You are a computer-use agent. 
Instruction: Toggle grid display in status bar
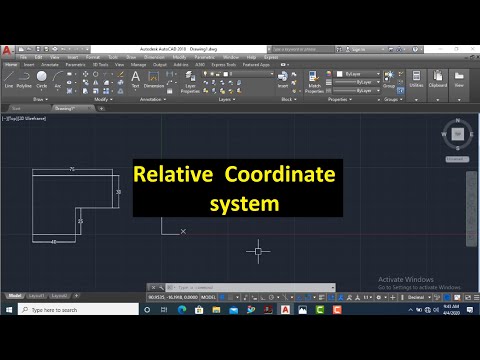coord(222,297)
